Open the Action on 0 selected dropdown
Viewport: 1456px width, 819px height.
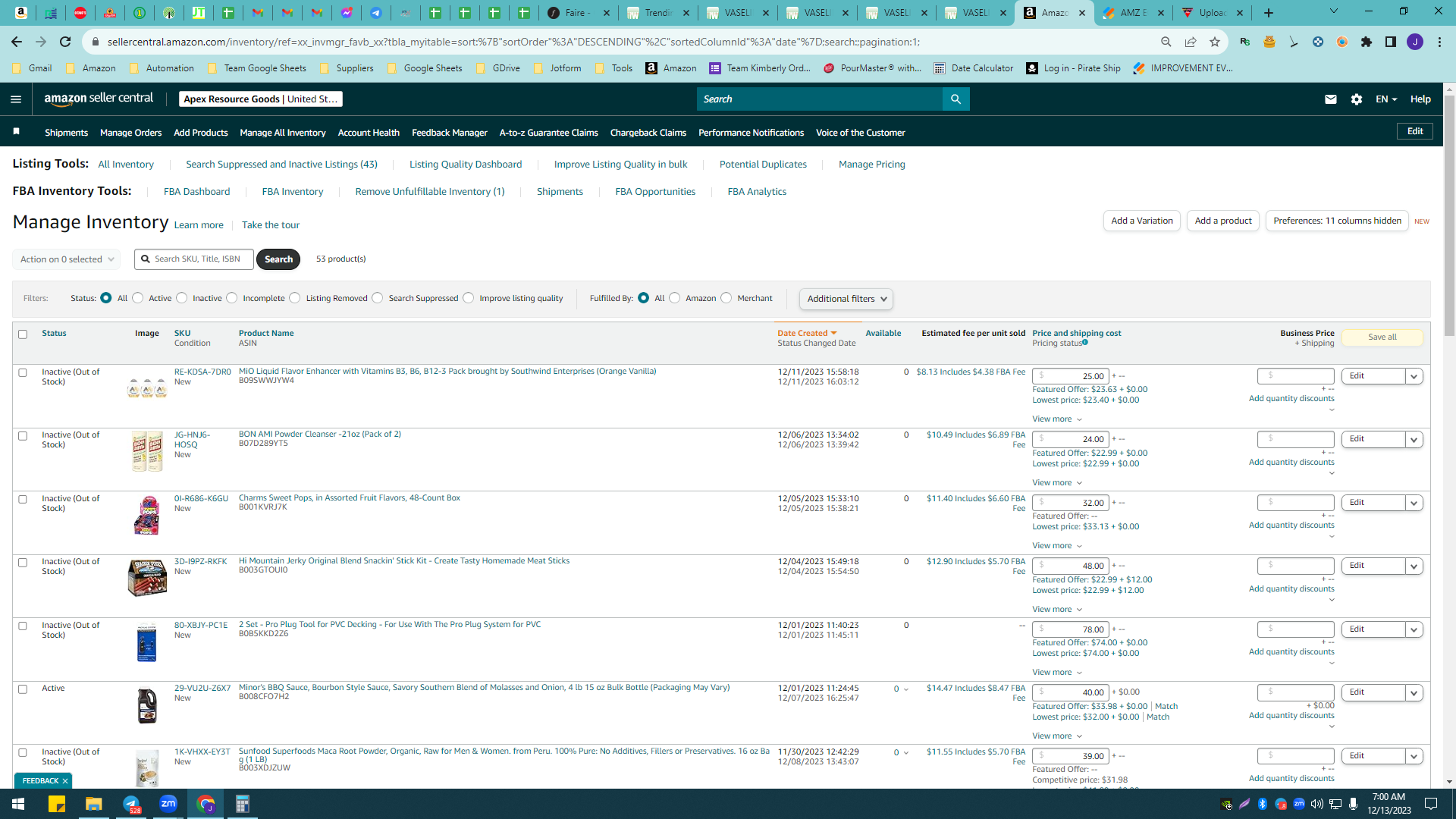coord(67,259)
